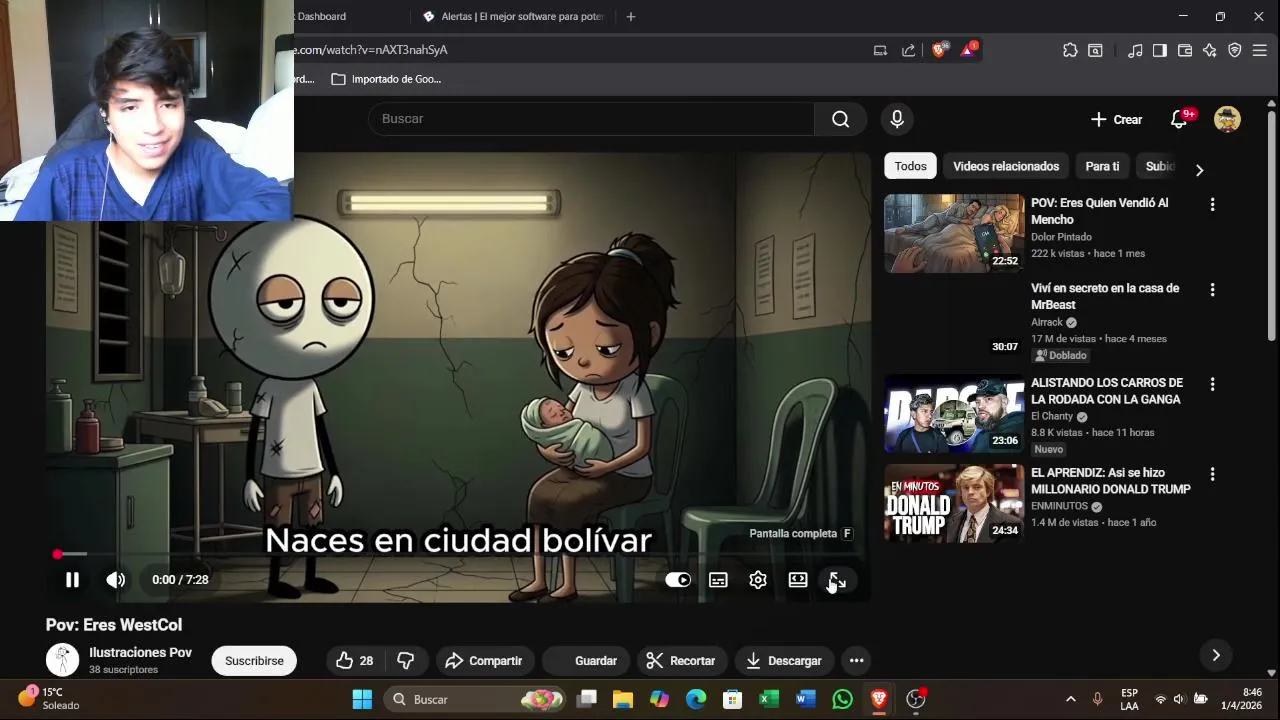The image size is (1280, 720).
Task: Select the Todos filter chip
Action: pyautogui.click(x=910, y=166)
